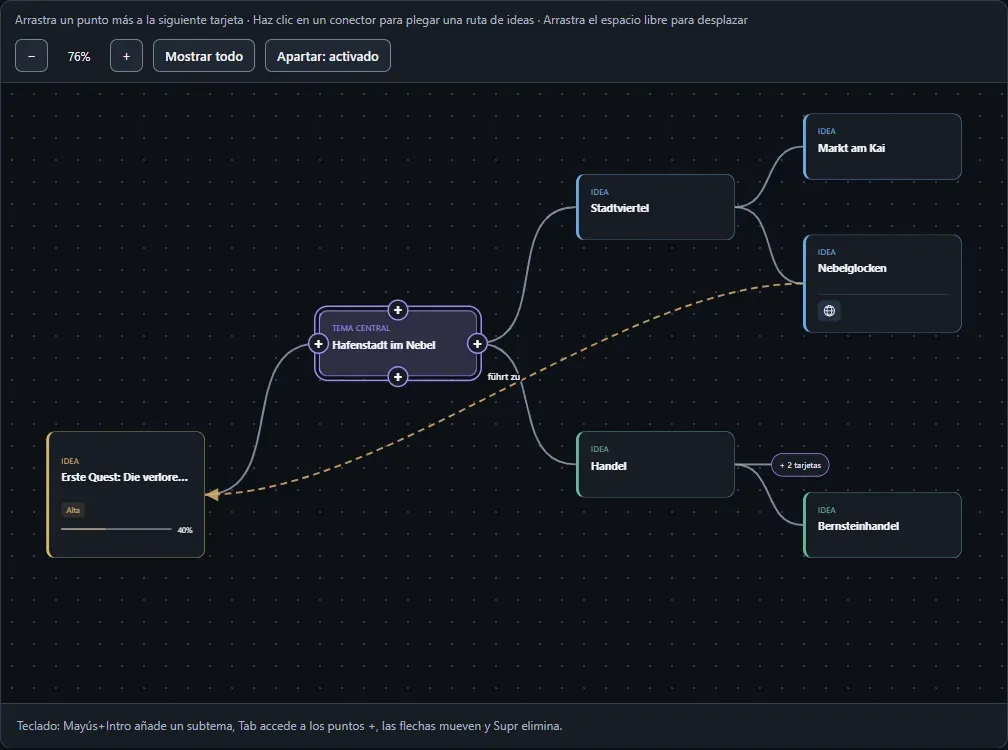The width and height of the screenshot is (1008, 750).
Task: Click the 40% progress bar on Erste Quest
Action: (x=116, y=530)
